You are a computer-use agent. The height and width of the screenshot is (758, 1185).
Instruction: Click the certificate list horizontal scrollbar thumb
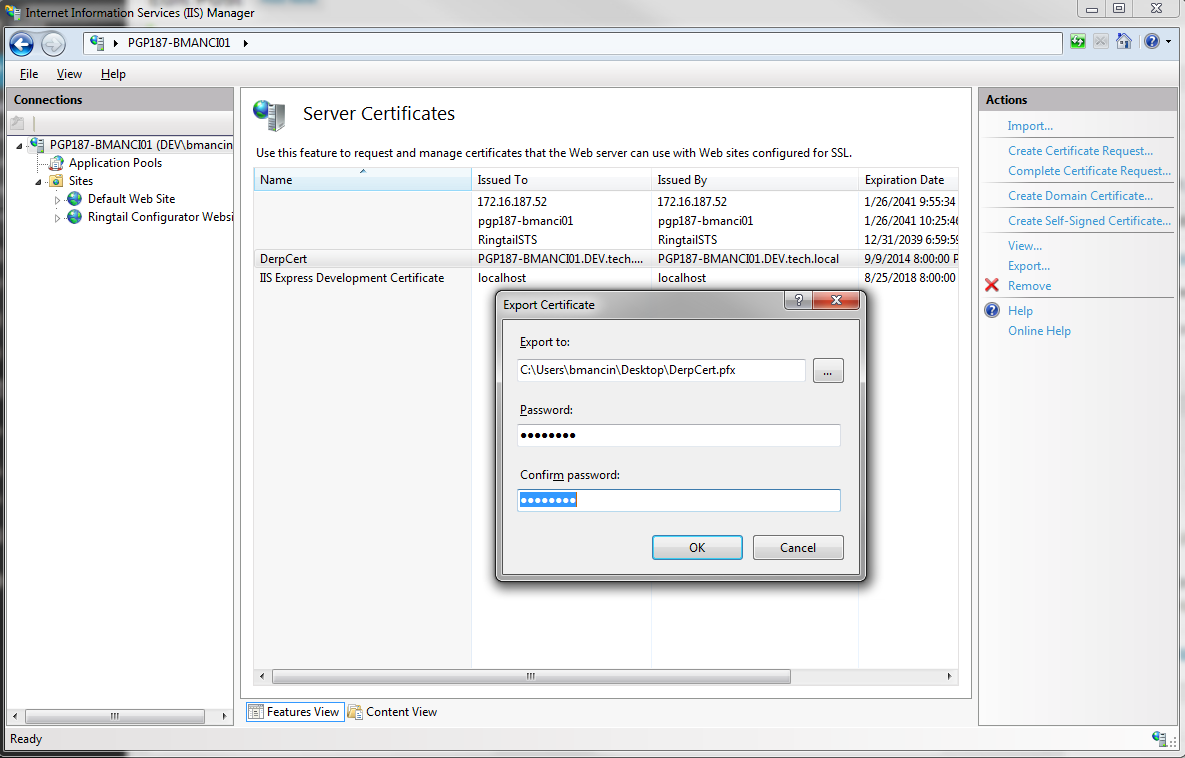531,676
